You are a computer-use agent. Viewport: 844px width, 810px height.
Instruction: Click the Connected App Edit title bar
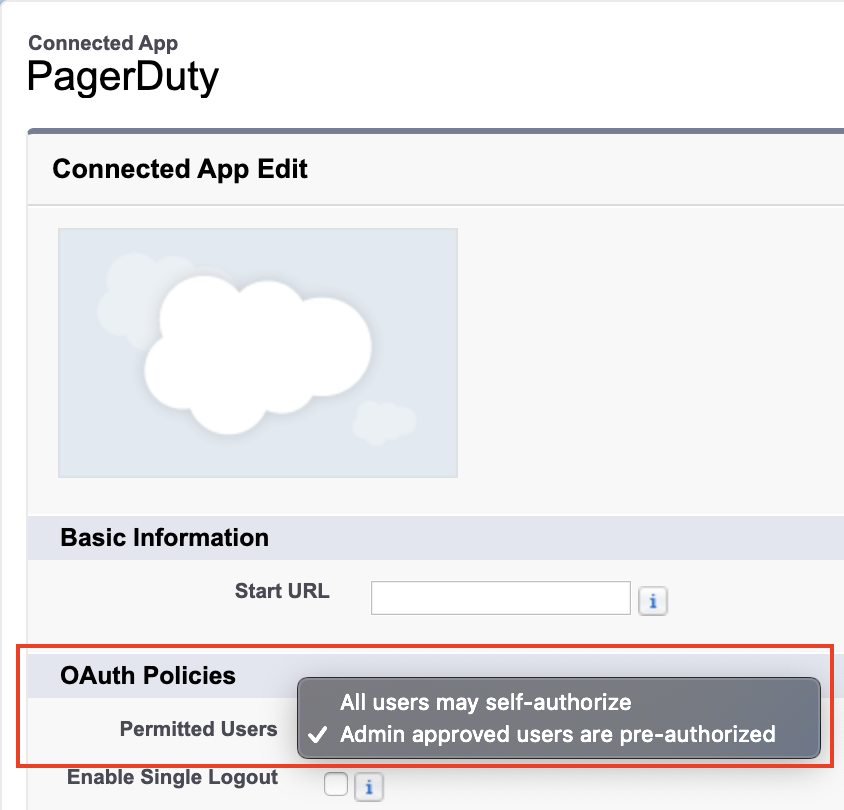coord(180,169)
